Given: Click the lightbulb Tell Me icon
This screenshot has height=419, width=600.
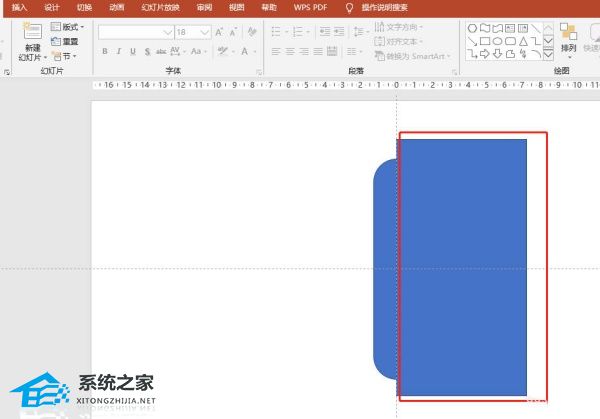Looking at the screenshot, I should [349, 8].
